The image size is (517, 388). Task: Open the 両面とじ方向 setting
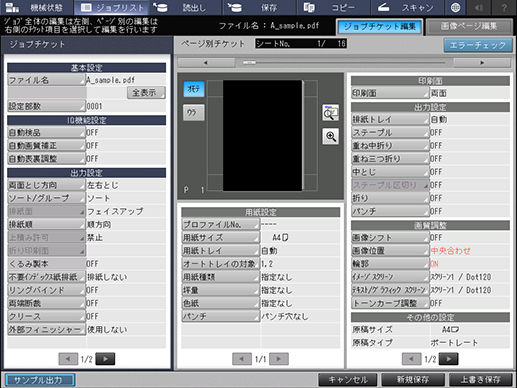click(x=46, y=185)
